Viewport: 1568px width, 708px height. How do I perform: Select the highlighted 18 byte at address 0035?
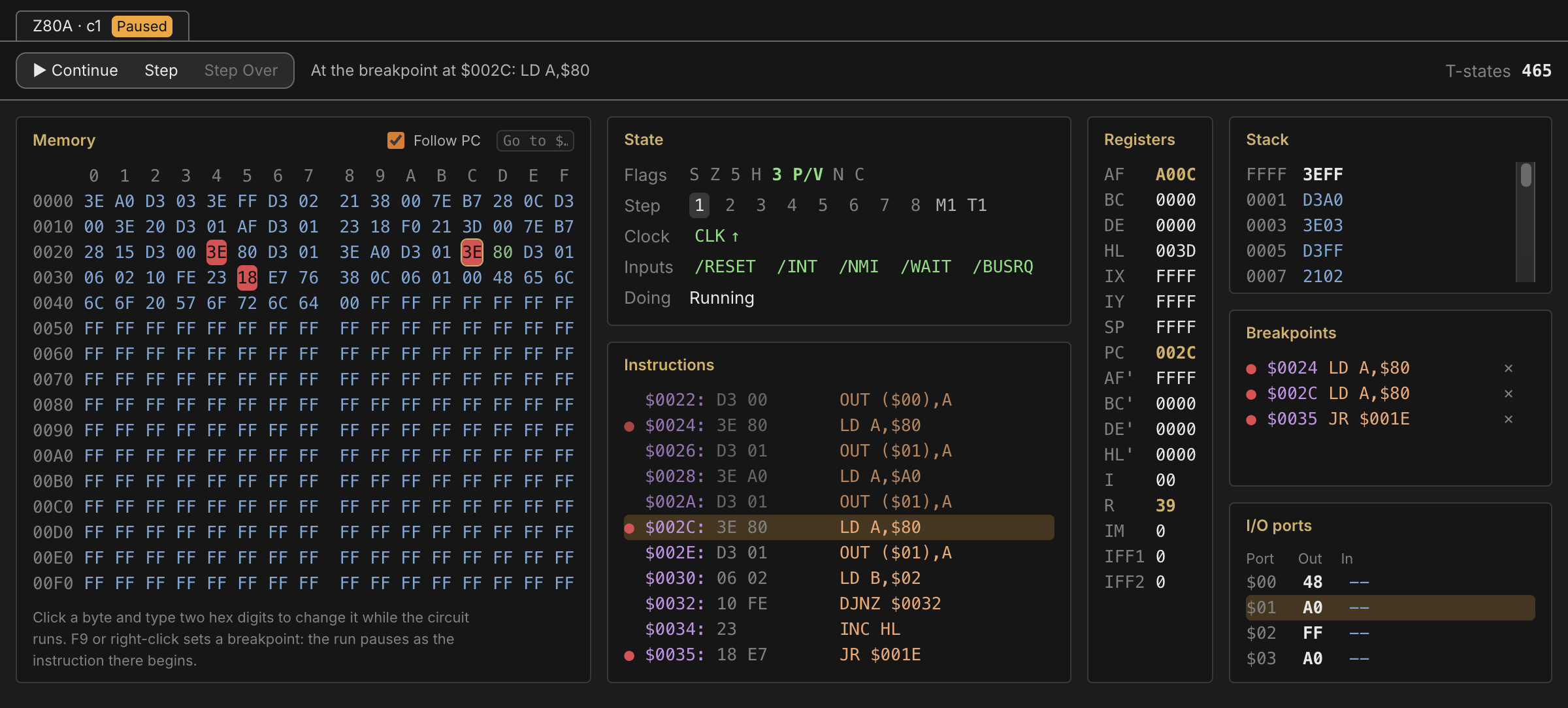[x=247, y=278]
